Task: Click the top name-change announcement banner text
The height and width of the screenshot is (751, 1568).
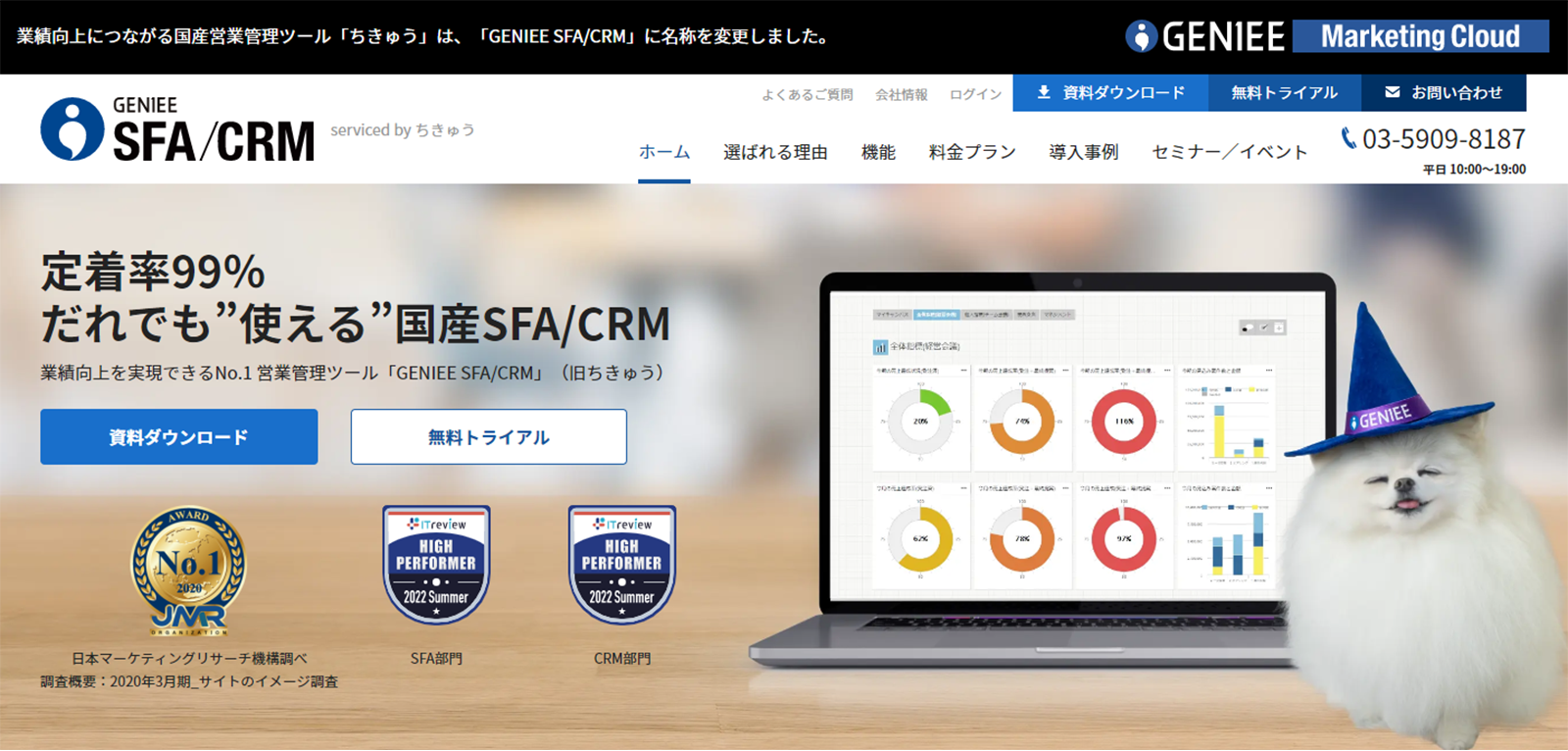Action: [422, 36]
